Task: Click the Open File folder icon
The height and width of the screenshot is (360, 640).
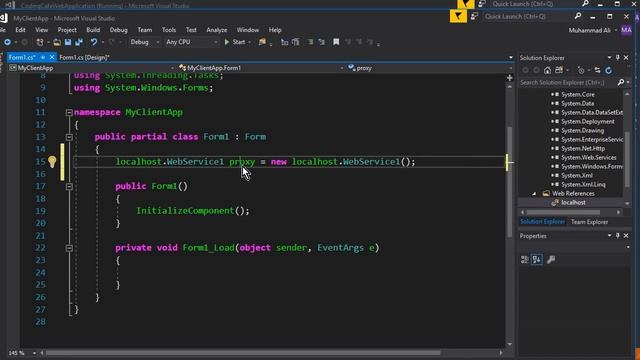Action: click(x=57, y=42)
